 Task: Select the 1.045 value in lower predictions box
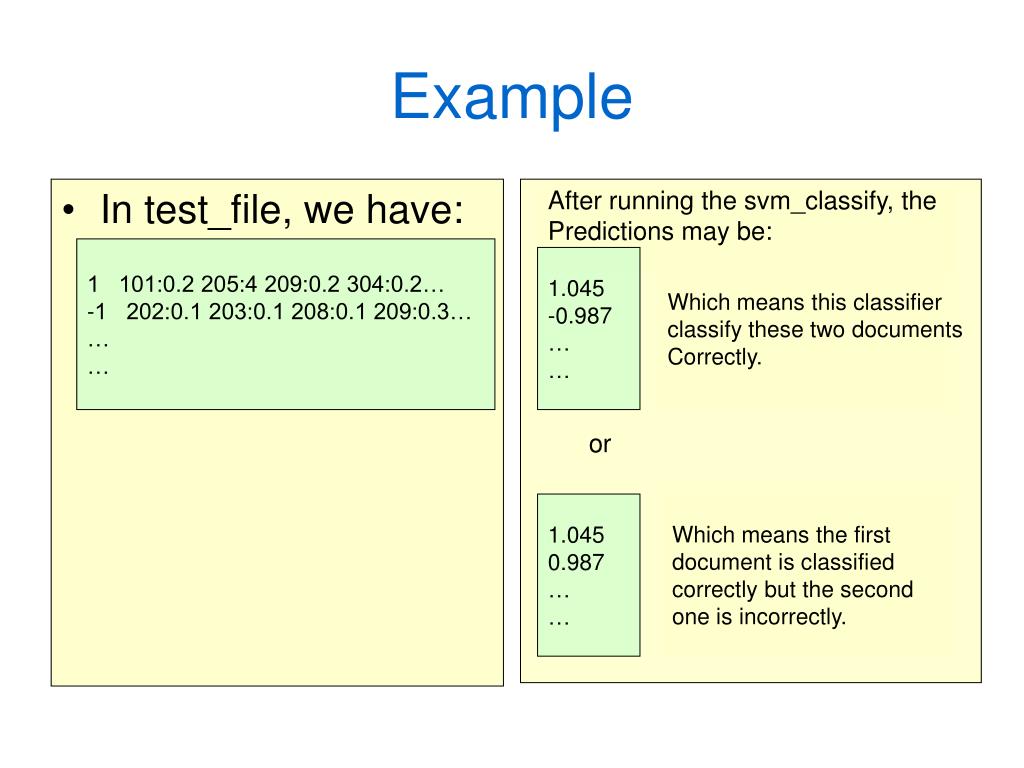tap(576, 535)
